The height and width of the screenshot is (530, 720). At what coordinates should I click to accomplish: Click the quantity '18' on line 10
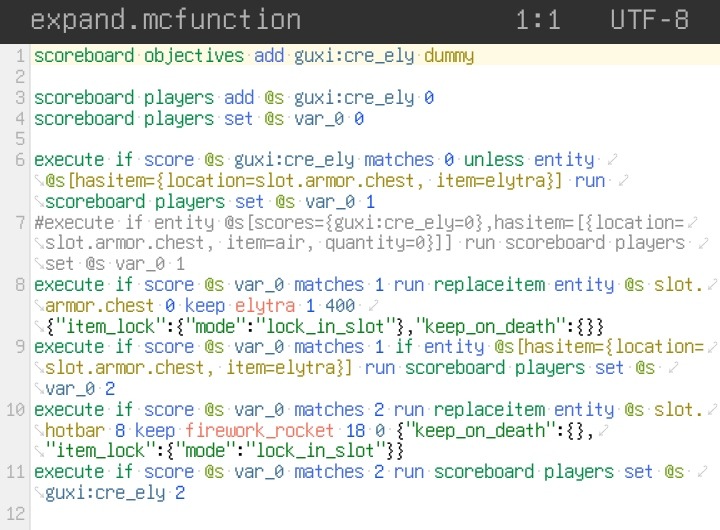pos(355,430)
